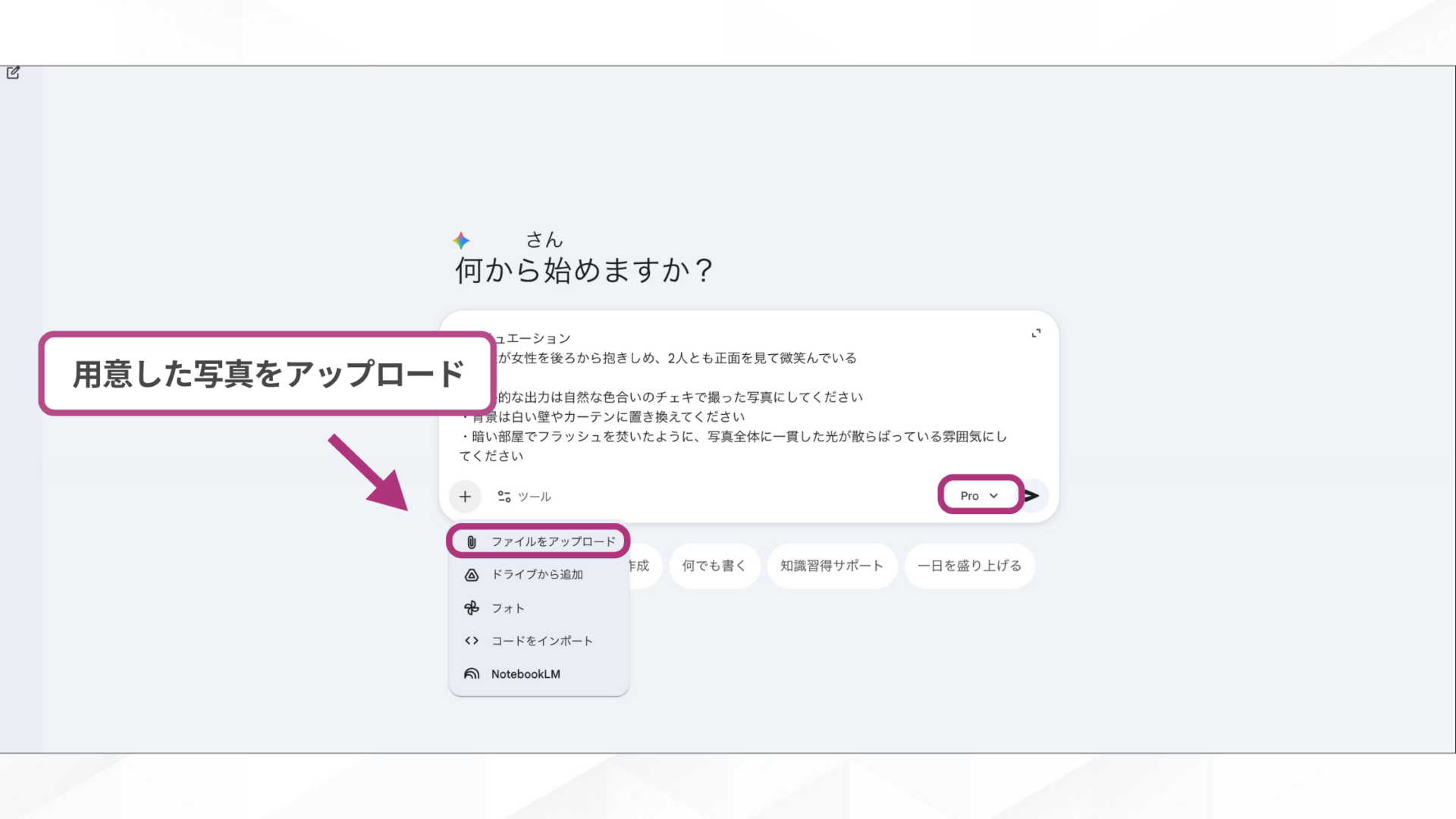Screen dimensions: 1456x819
Task: Select the paperclip file upload icon
Action: [472, 541]
